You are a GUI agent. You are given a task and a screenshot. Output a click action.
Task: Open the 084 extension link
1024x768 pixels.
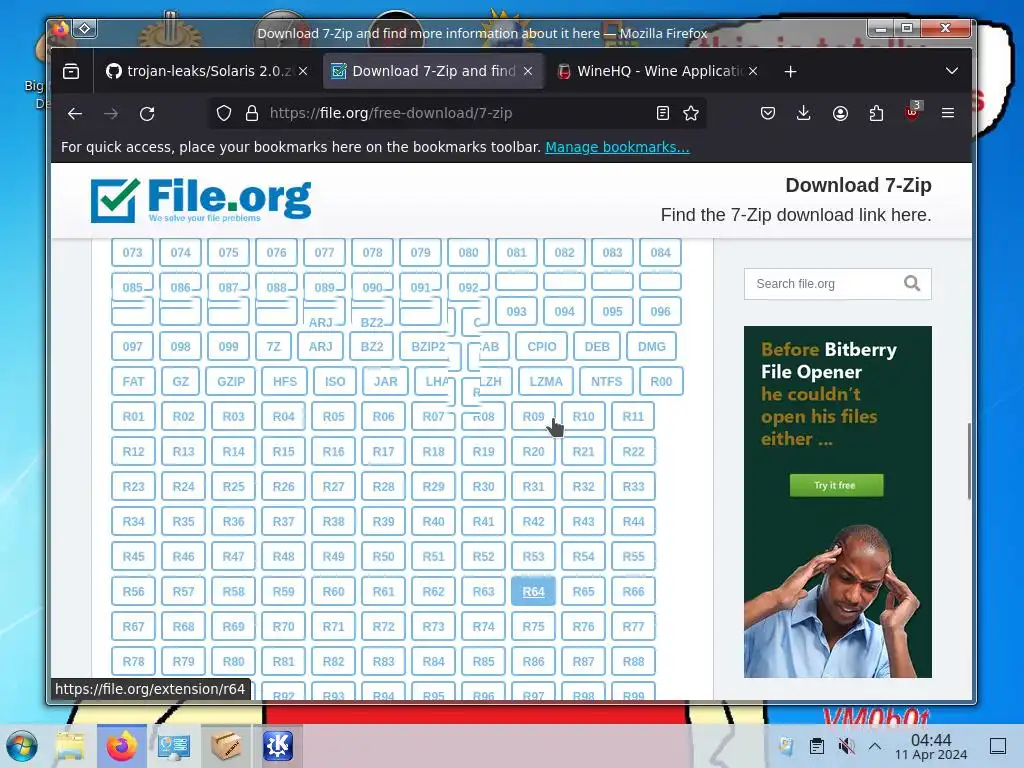point(660,253)
